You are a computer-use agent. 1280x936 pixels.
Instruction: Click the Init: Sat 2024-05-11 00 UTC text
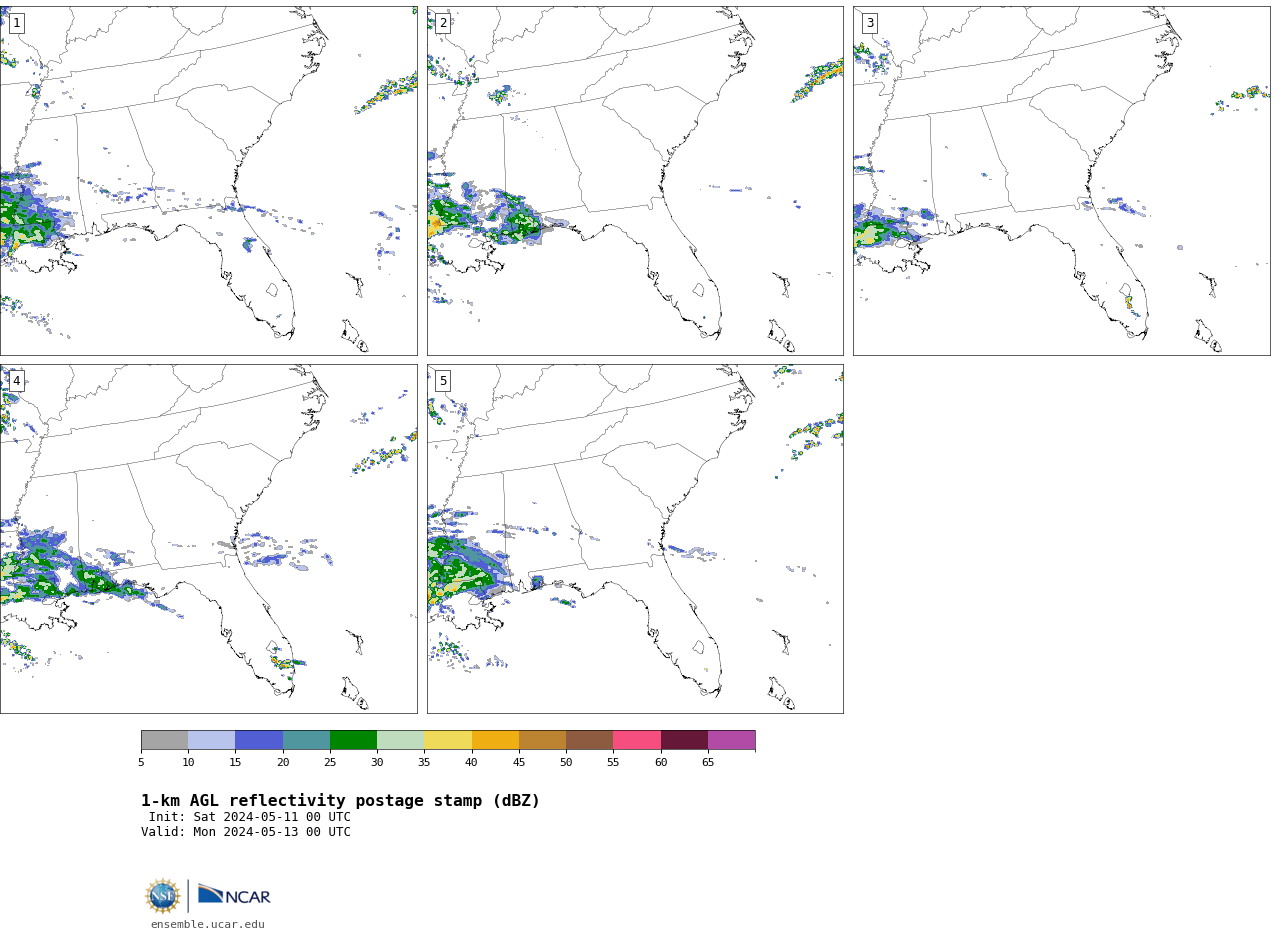pyautogui.click(x=250, y=817)
